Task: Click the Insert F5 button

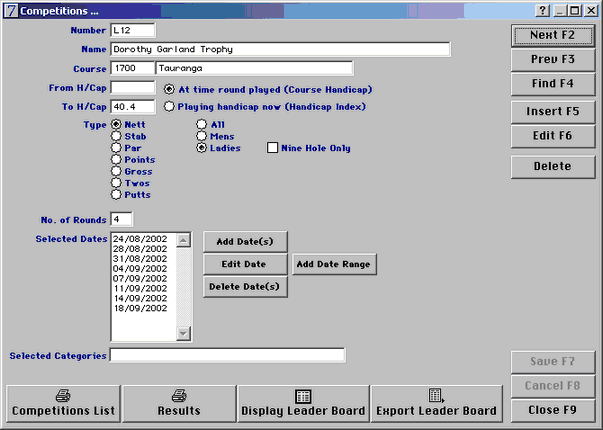Action: [553, 112]
